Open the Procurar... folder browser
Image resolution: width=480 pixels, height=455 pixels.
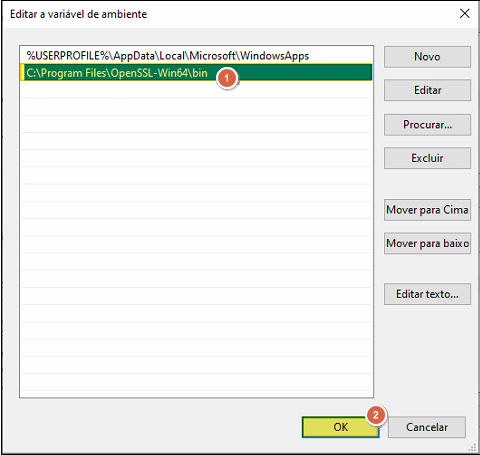click(427, 125)
